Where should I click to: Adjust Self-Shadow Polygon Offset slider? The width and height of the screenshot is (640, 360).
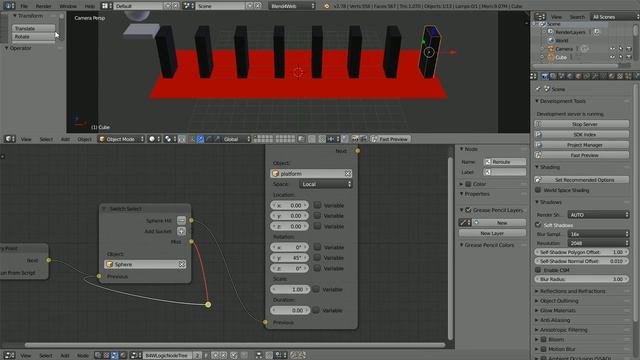tap(582, 252)
